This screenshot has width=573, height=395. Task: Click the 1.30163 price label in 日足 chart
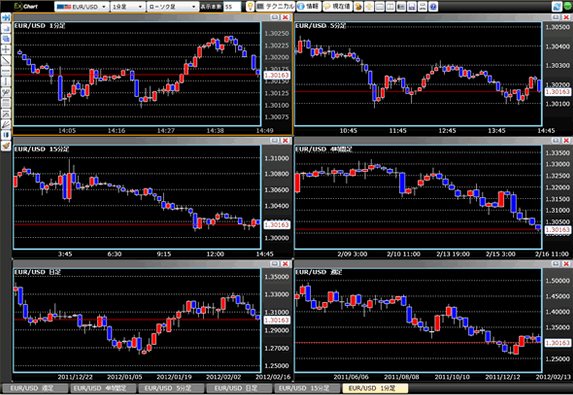[x=277, y=320]
